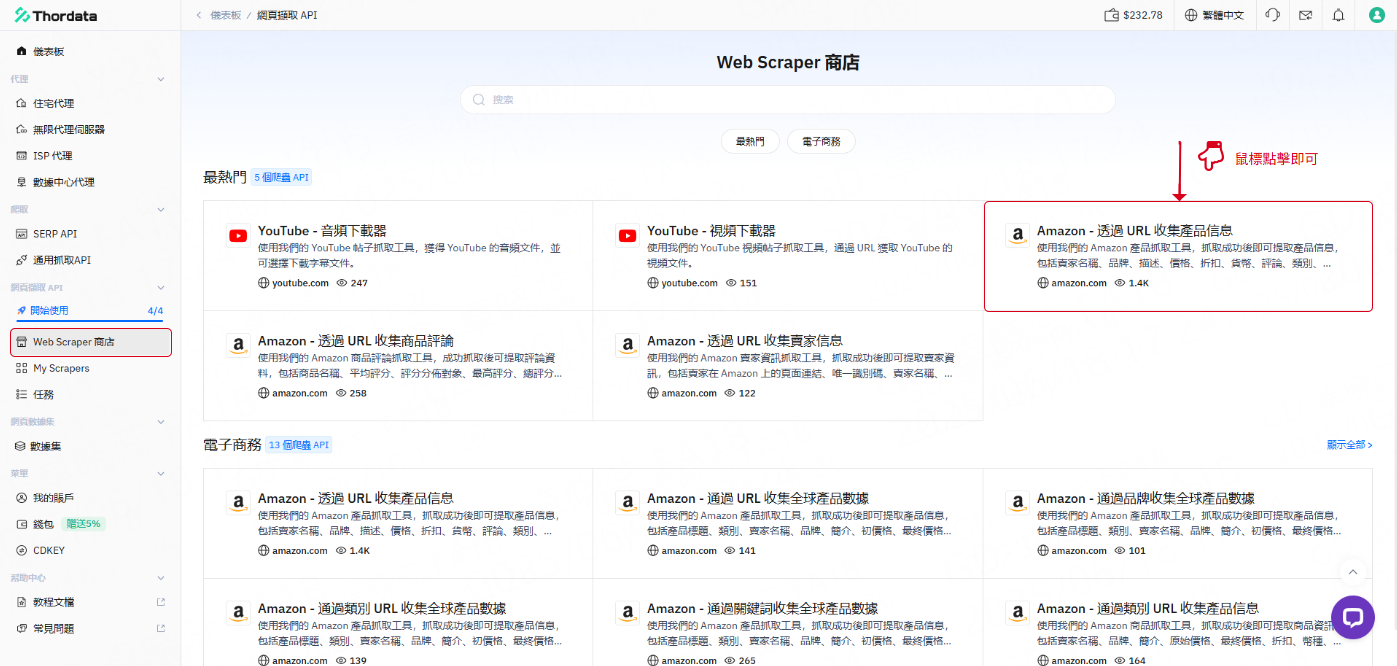
Task: Collapse the 爬取 sidebar section
Action: (x=161, y=210)
